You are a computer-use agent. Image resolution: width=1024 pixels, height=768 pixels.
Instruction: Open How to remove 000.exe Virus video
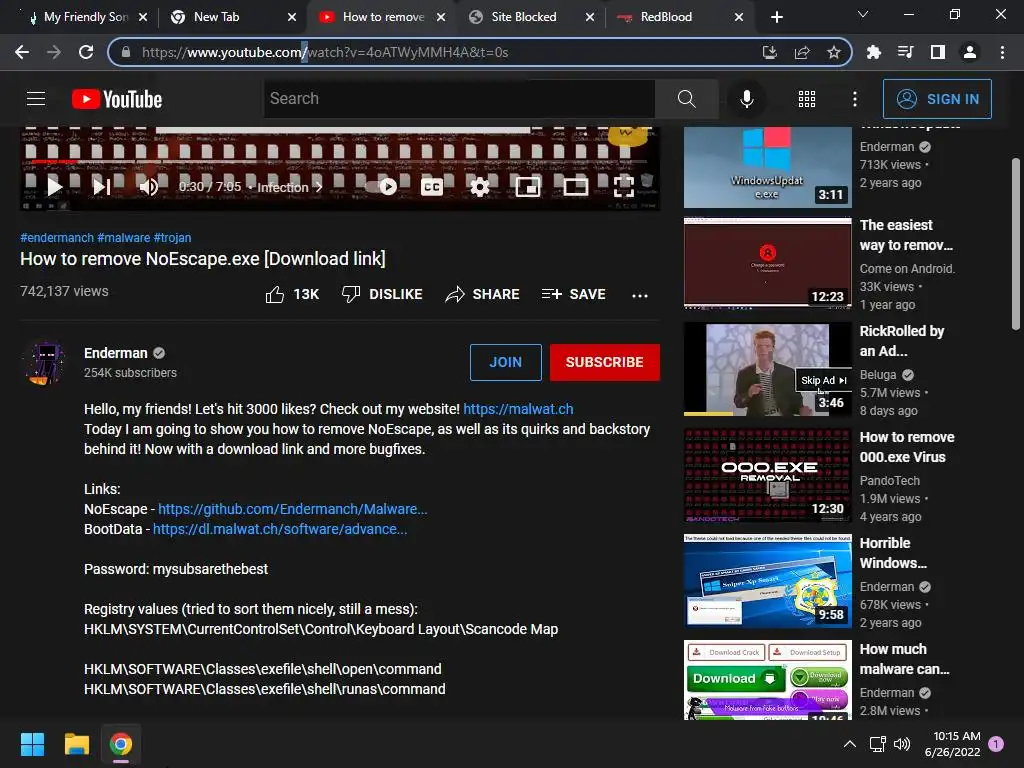tap(767, 475)
